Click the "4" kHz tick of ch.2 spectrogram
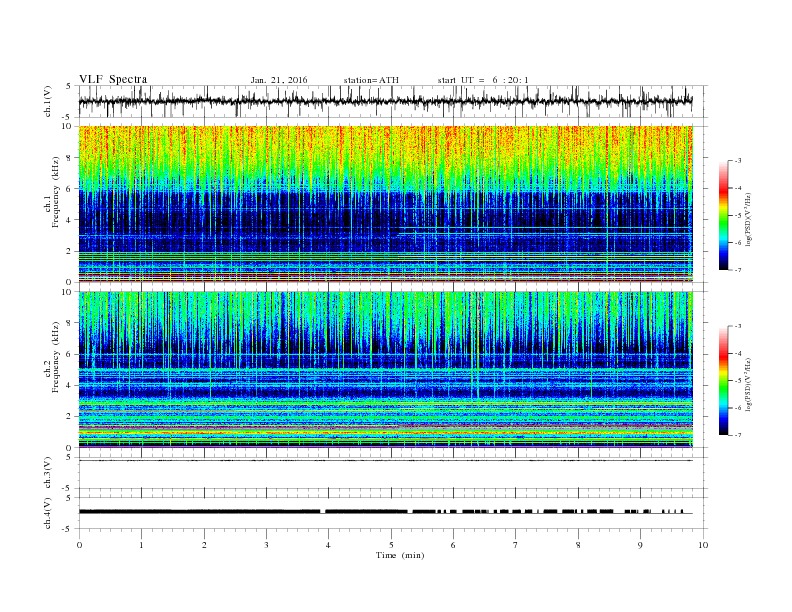792x612 pixels. pyautogui.click(x=69, y=385)
